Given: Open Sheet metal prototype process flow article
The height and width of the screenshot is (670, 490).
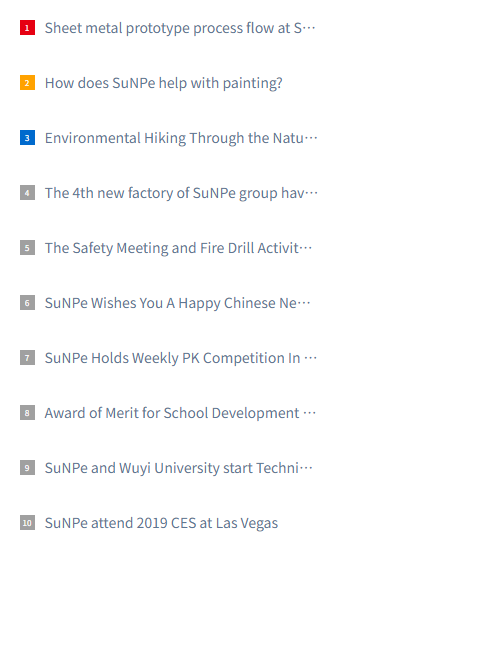Looking at the screenshot, I should point(180,28).
